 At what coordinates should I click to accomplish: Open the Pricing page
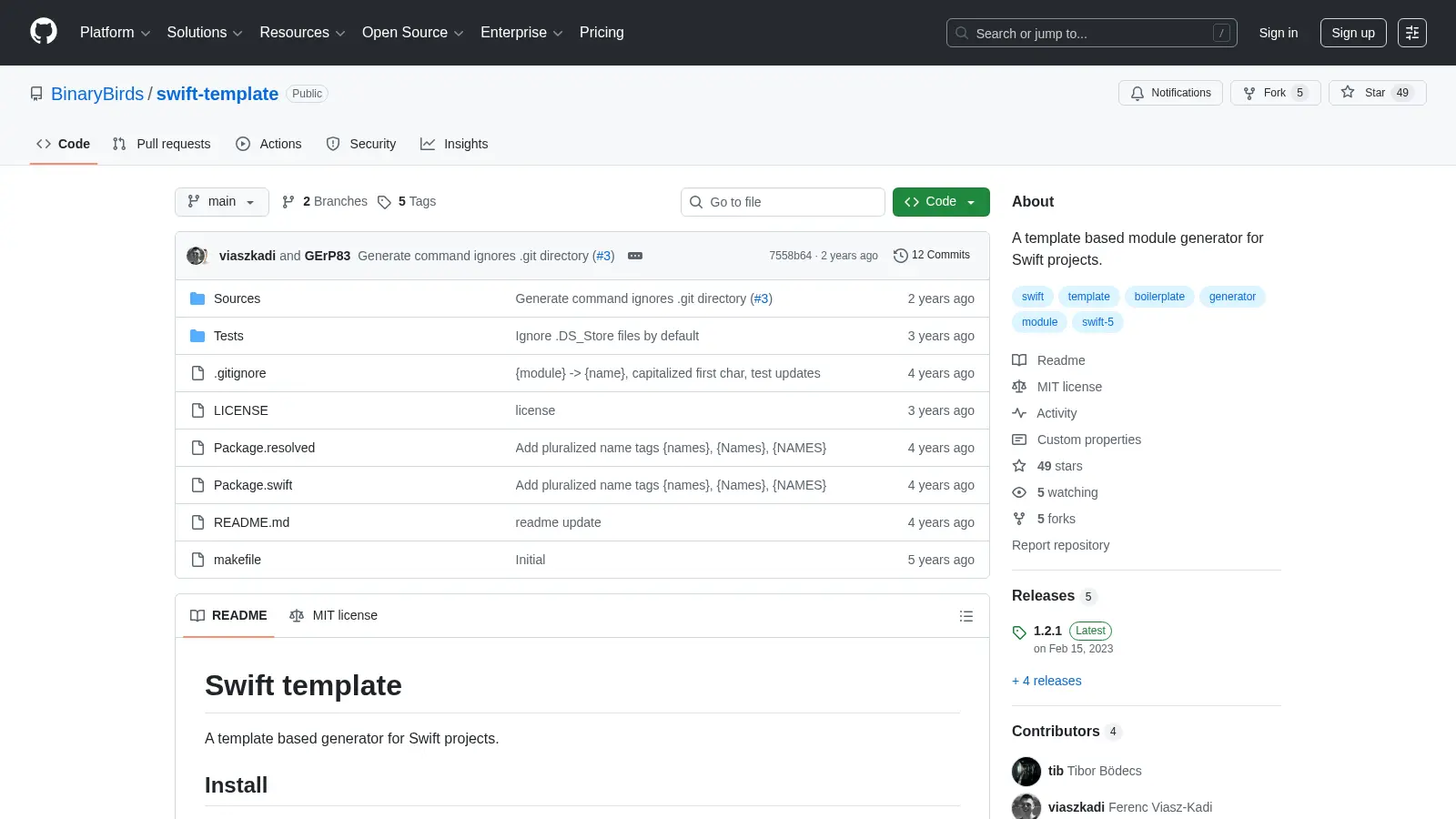tap(602, 33)
